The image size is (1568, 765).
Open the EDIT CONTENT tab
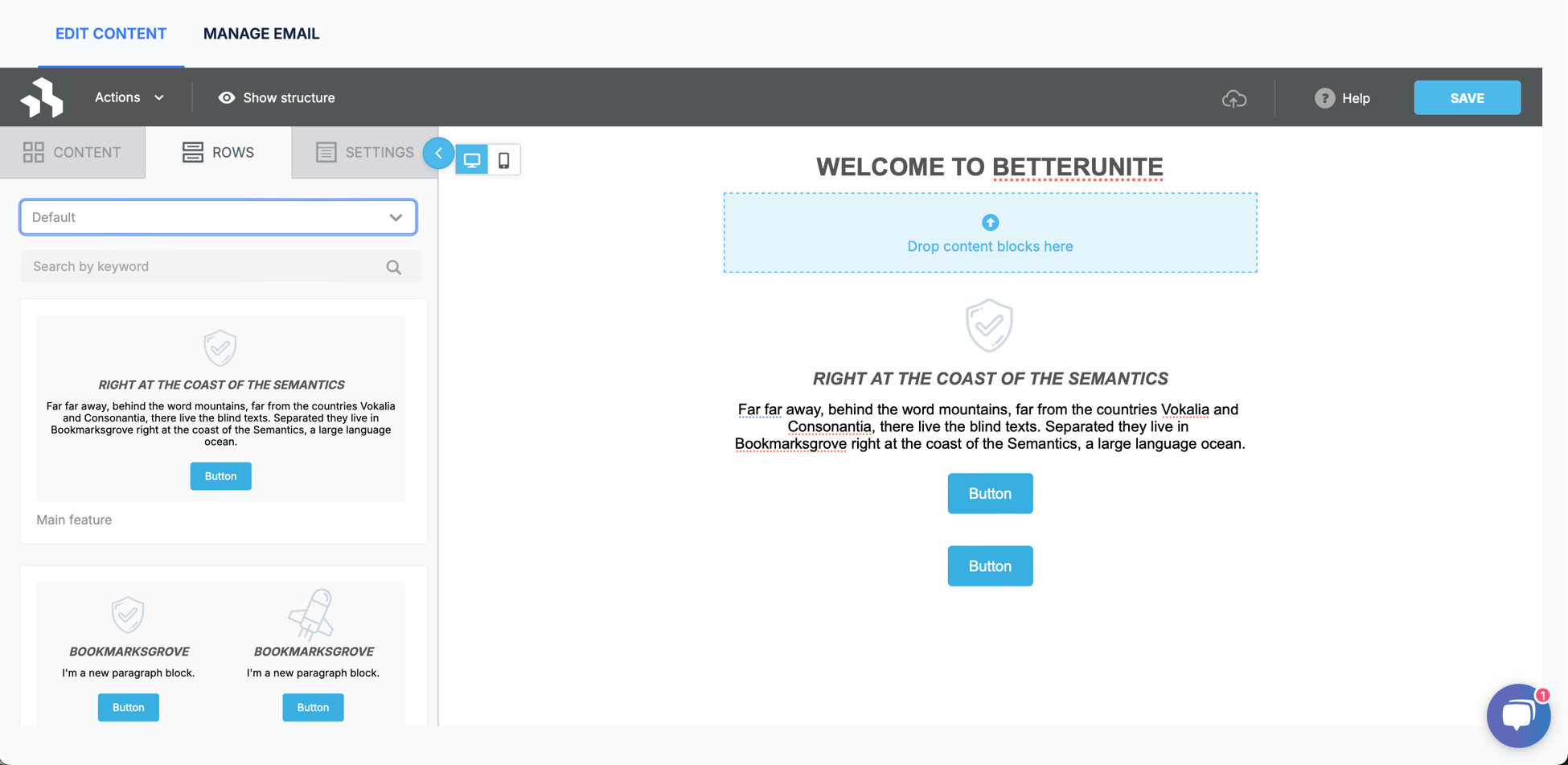pos(111,34)
